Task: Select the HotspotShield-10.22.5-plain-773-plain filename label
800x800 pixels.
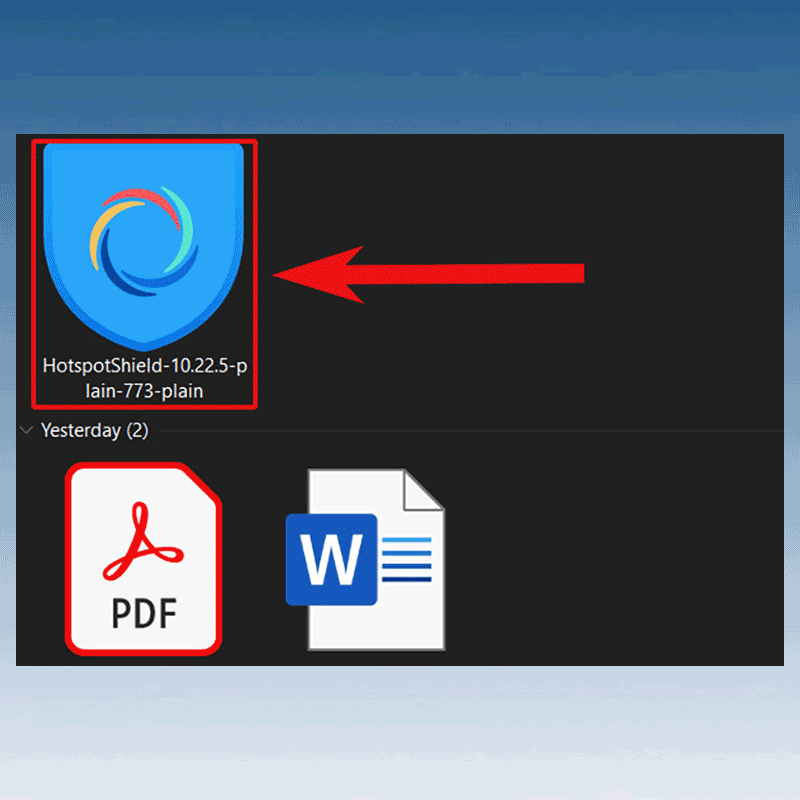Action: click(x=144, y=378)
